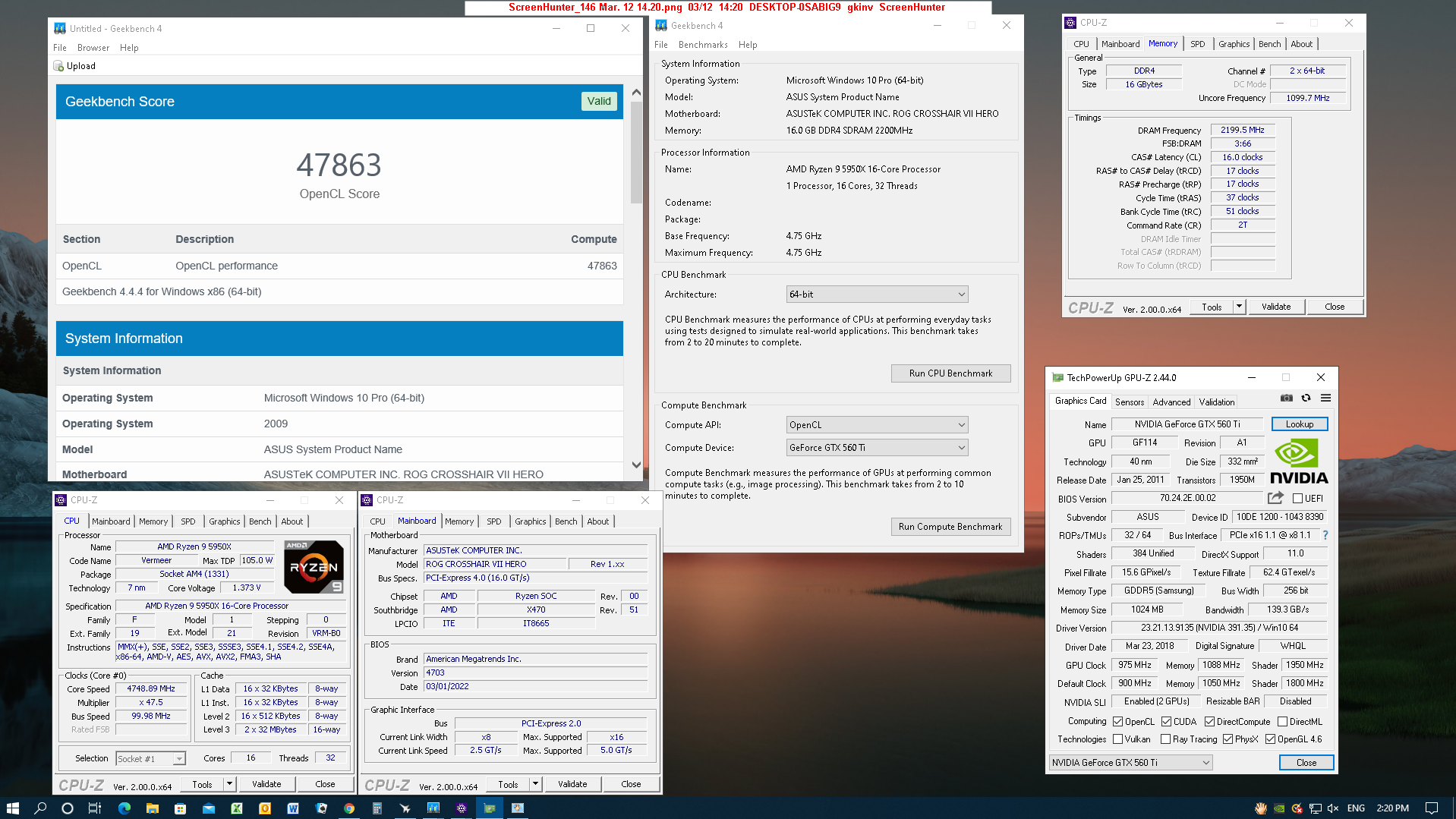Toggle the CUDA checkbox in GPU-Z
The height and width of the screenshot is (819, 1456).
pyautogui.click(x=1166, y=722)
